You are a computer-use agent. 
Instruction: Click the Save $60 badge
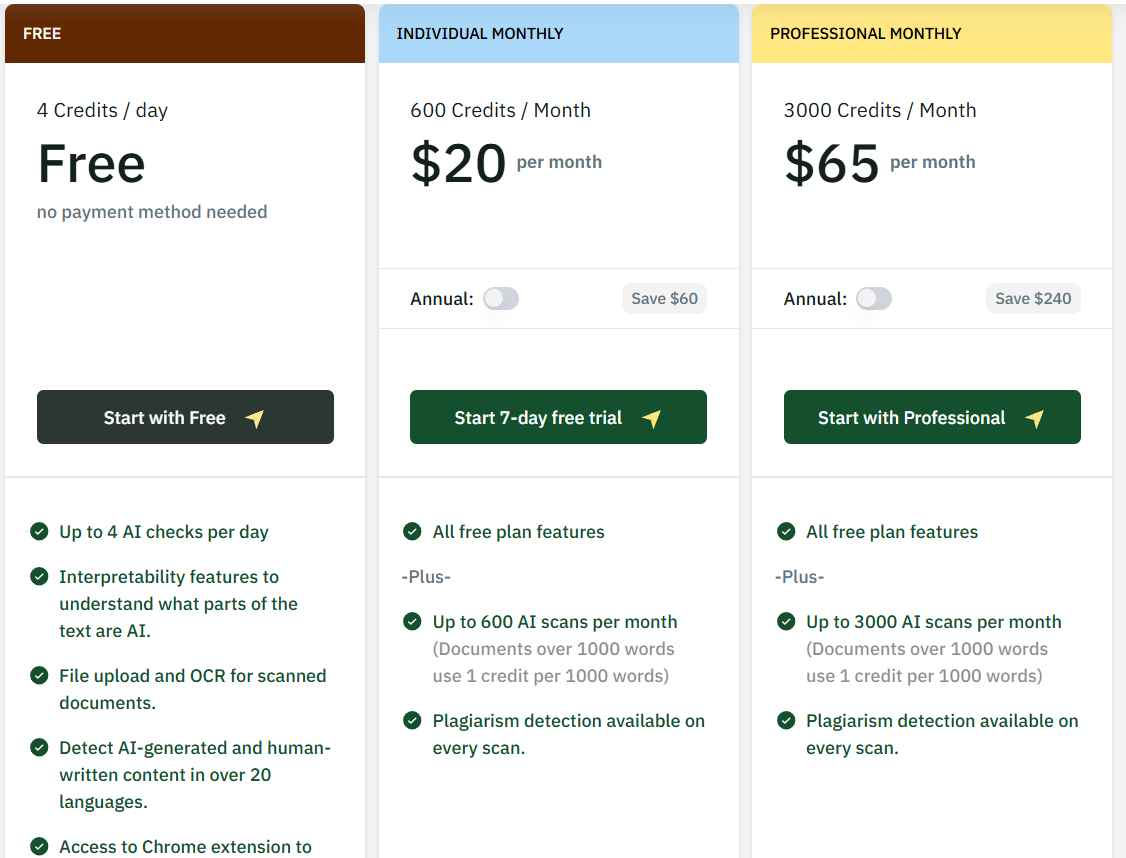664,299
